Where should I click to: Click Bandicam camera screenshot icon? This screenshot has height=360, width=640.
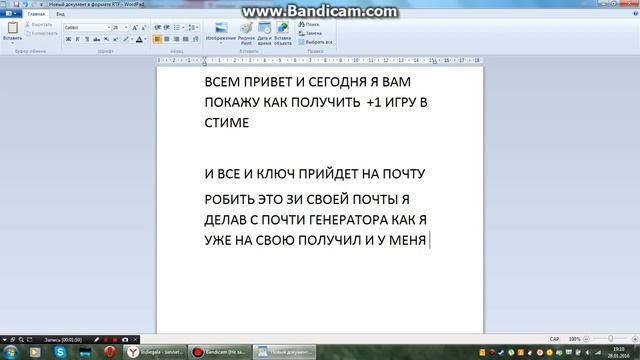pos(125,340)
